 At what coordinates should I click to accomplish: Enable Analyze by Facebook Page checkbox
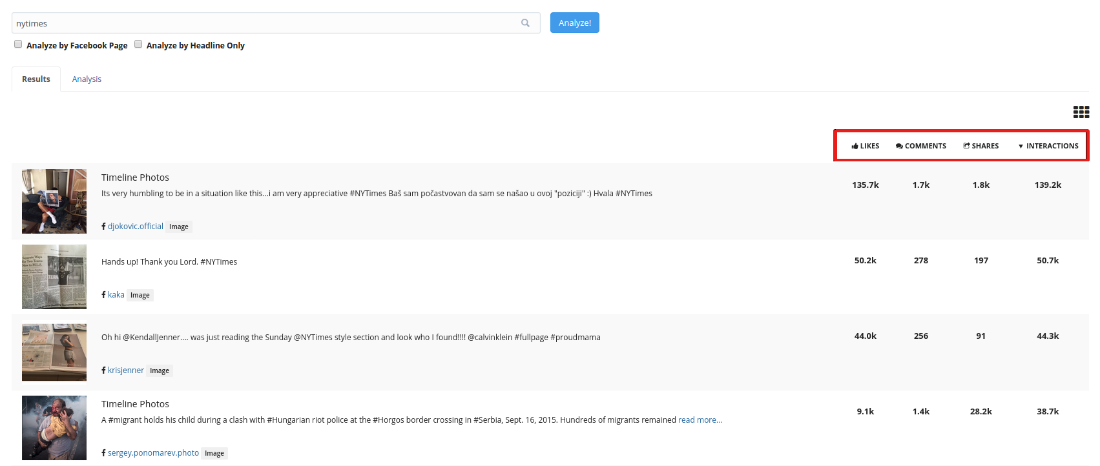(18, 44)
